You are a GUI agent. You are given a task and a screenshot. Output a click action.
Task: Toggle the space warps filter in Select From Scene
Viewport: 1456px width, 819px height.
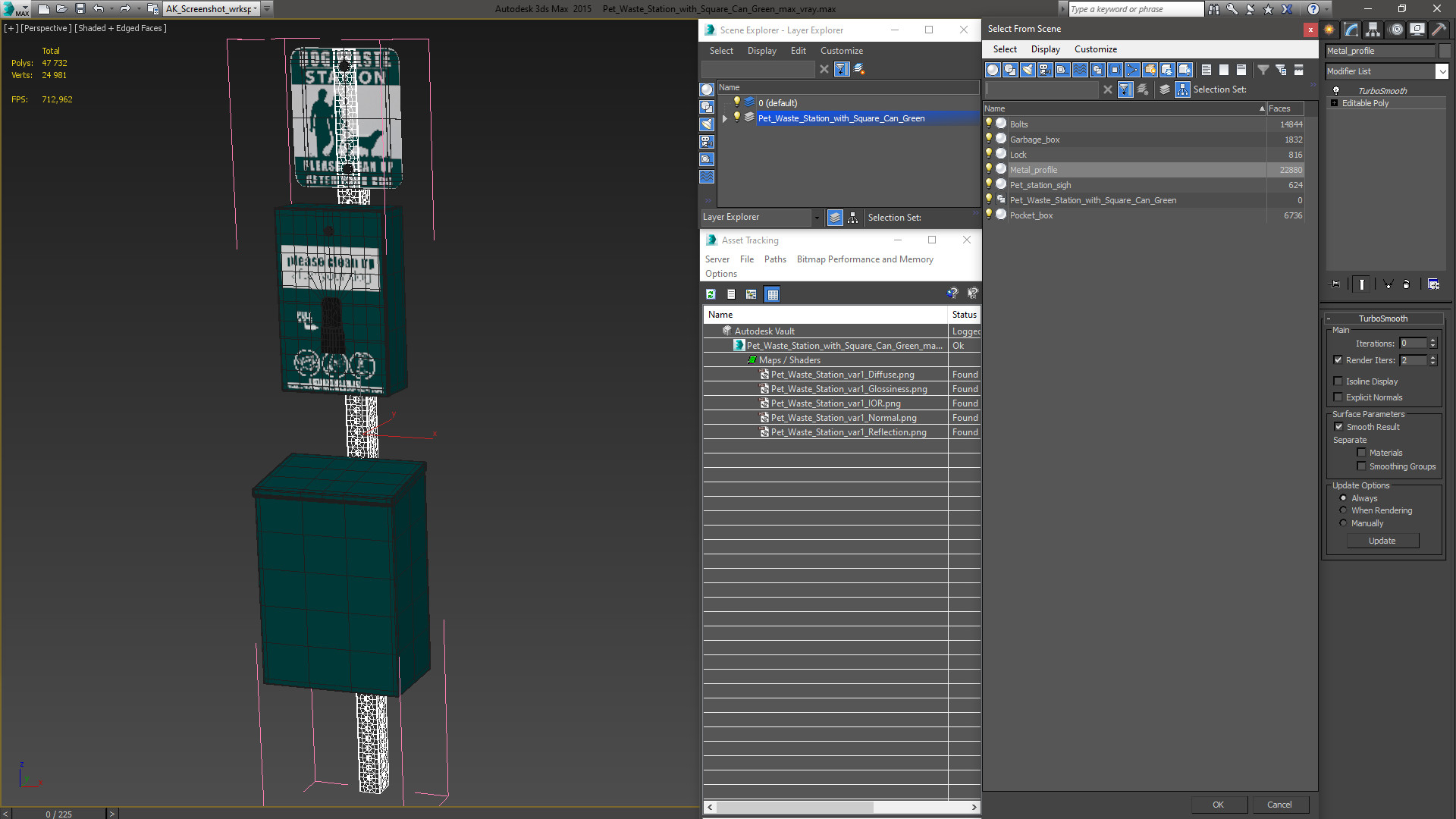1080,70
